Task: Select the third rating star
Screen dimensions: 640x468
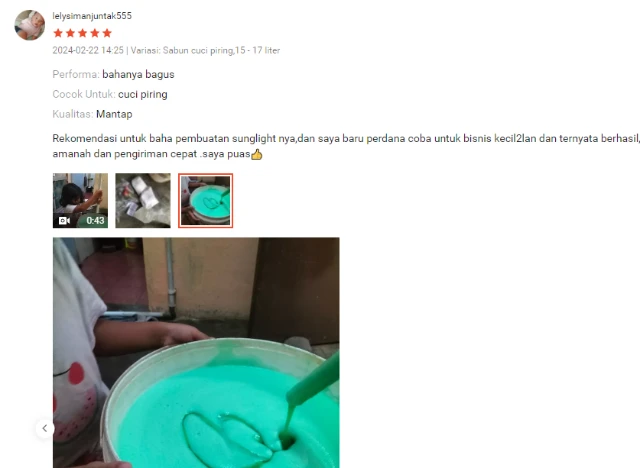Action: 82,33
